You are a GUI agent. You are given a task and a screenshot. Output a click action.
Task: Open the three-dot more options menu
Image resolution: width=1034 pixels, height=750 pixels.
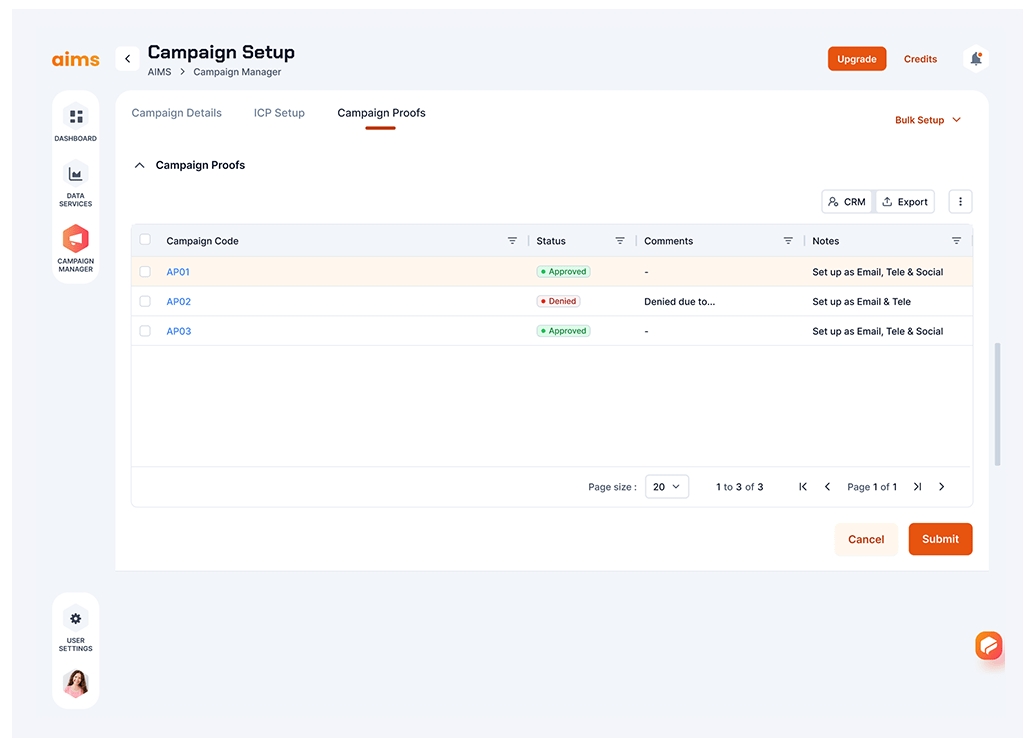tap(959, 202)
